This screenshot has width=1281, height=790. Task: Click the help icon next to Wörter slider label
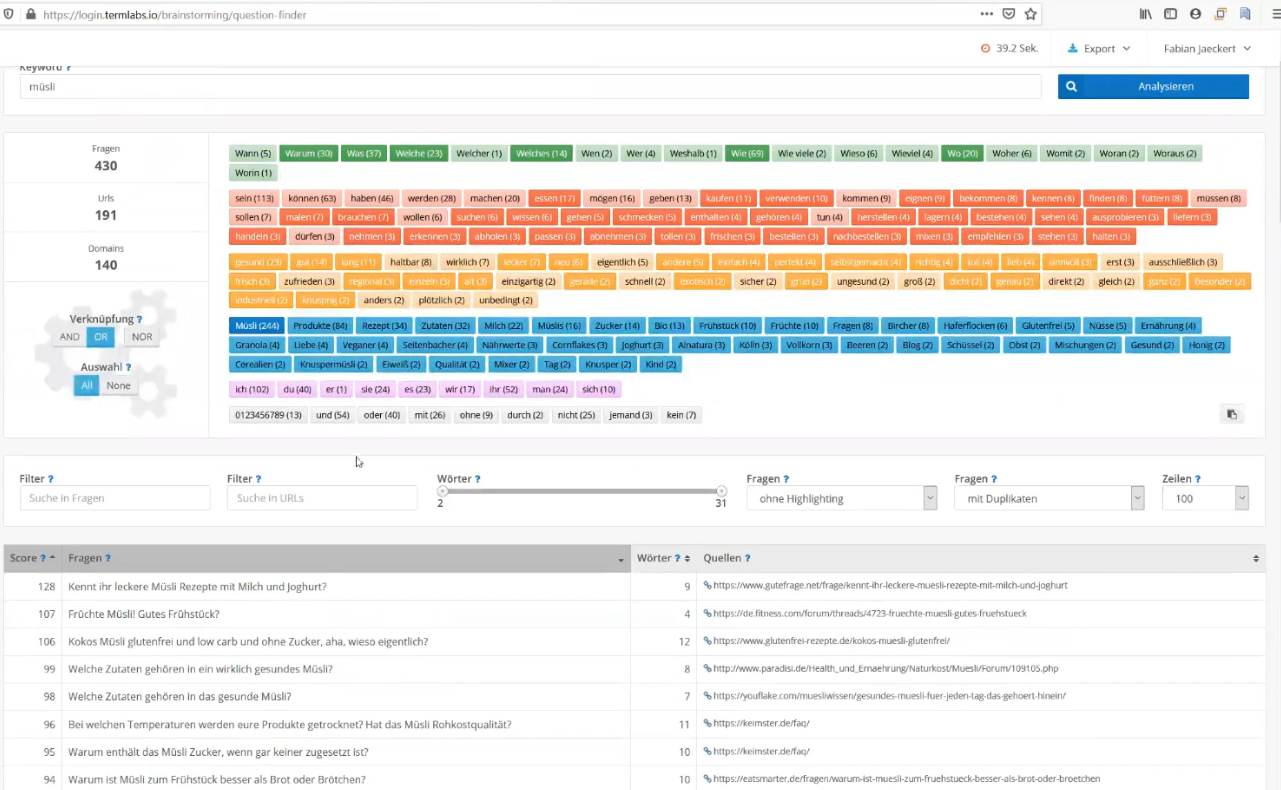point(478,479)
